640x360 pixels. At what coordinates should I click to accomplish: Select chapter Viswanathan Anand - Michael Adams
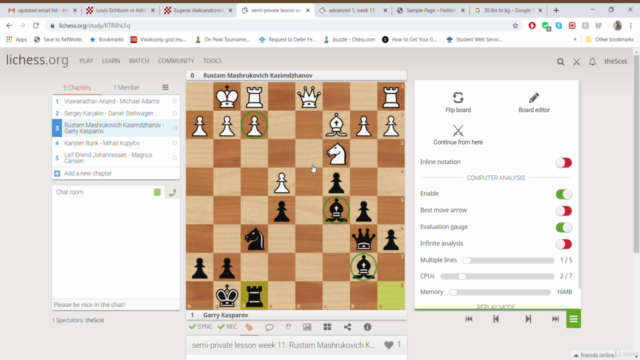[x=112, y=101]
